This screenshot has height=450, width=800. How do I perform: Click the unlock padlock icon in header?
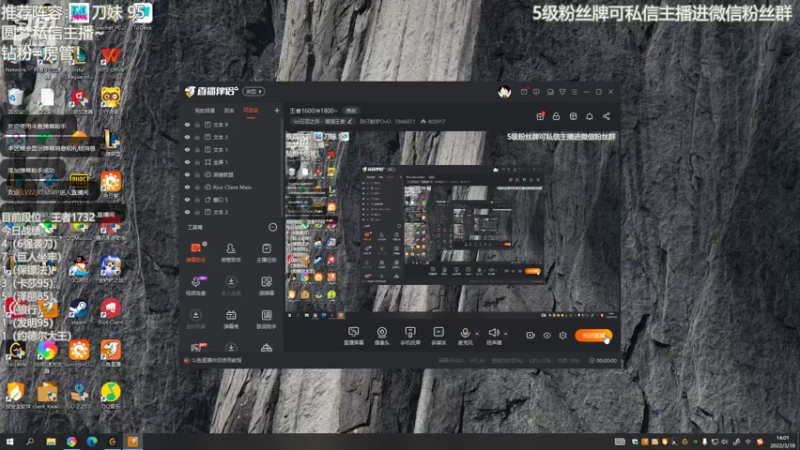tap(556, 116)
